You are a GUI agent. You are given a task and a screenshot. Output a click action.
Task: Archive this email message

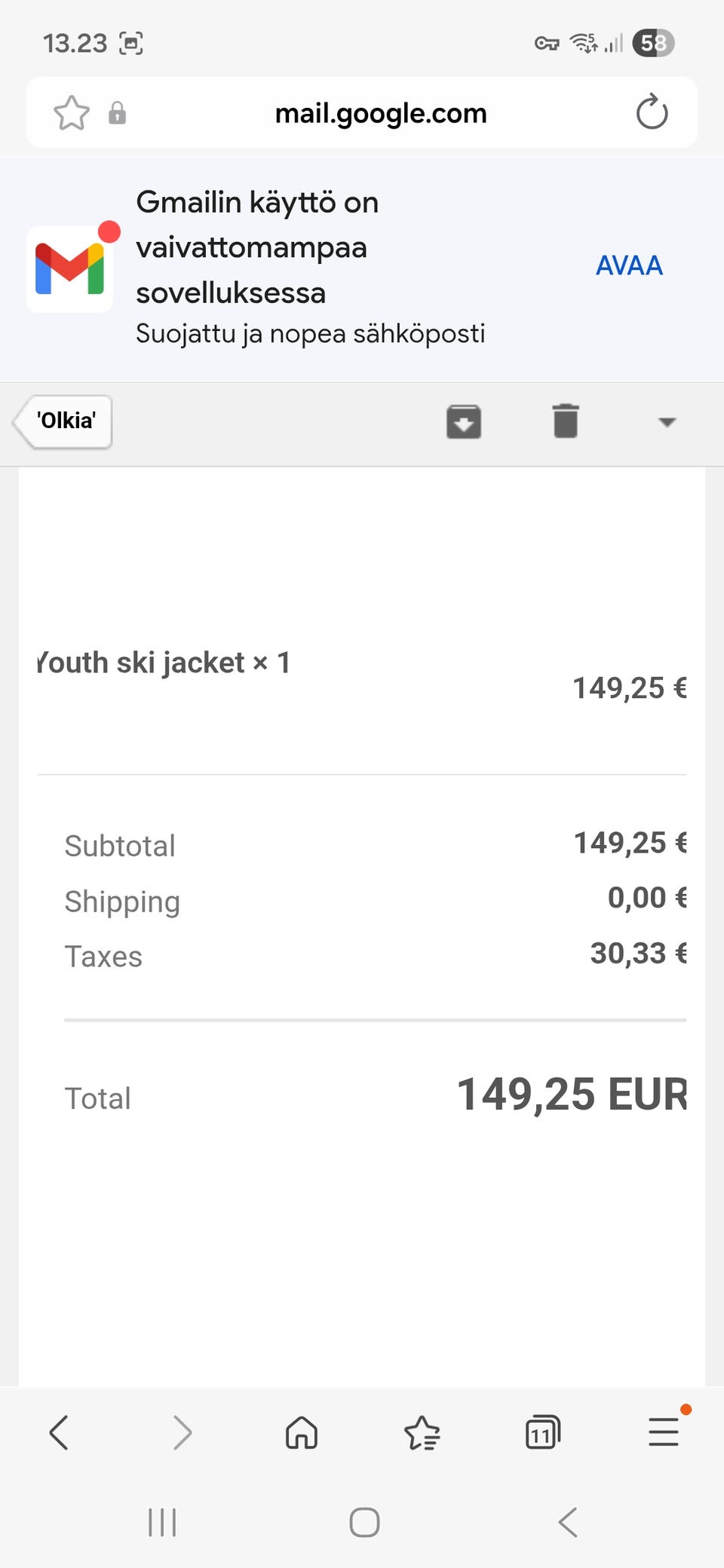tap(464, 421)
